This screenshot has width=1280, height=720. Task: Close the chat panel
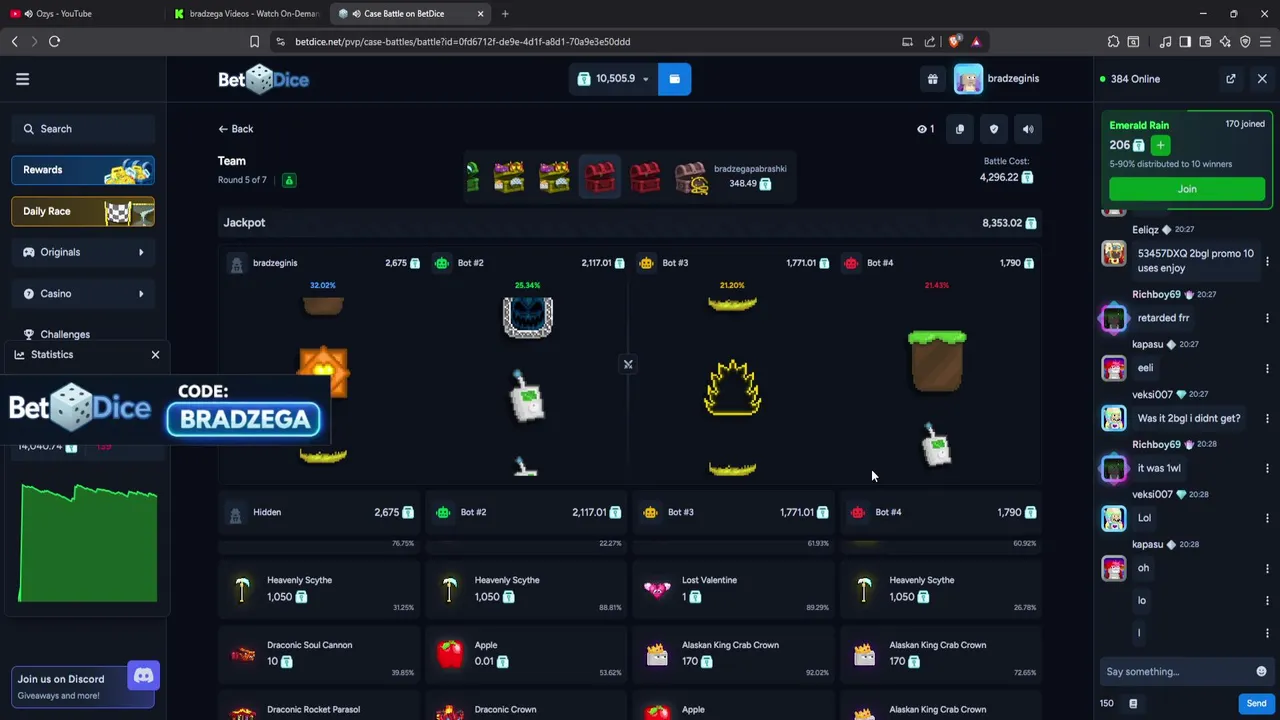point(1262,79)
